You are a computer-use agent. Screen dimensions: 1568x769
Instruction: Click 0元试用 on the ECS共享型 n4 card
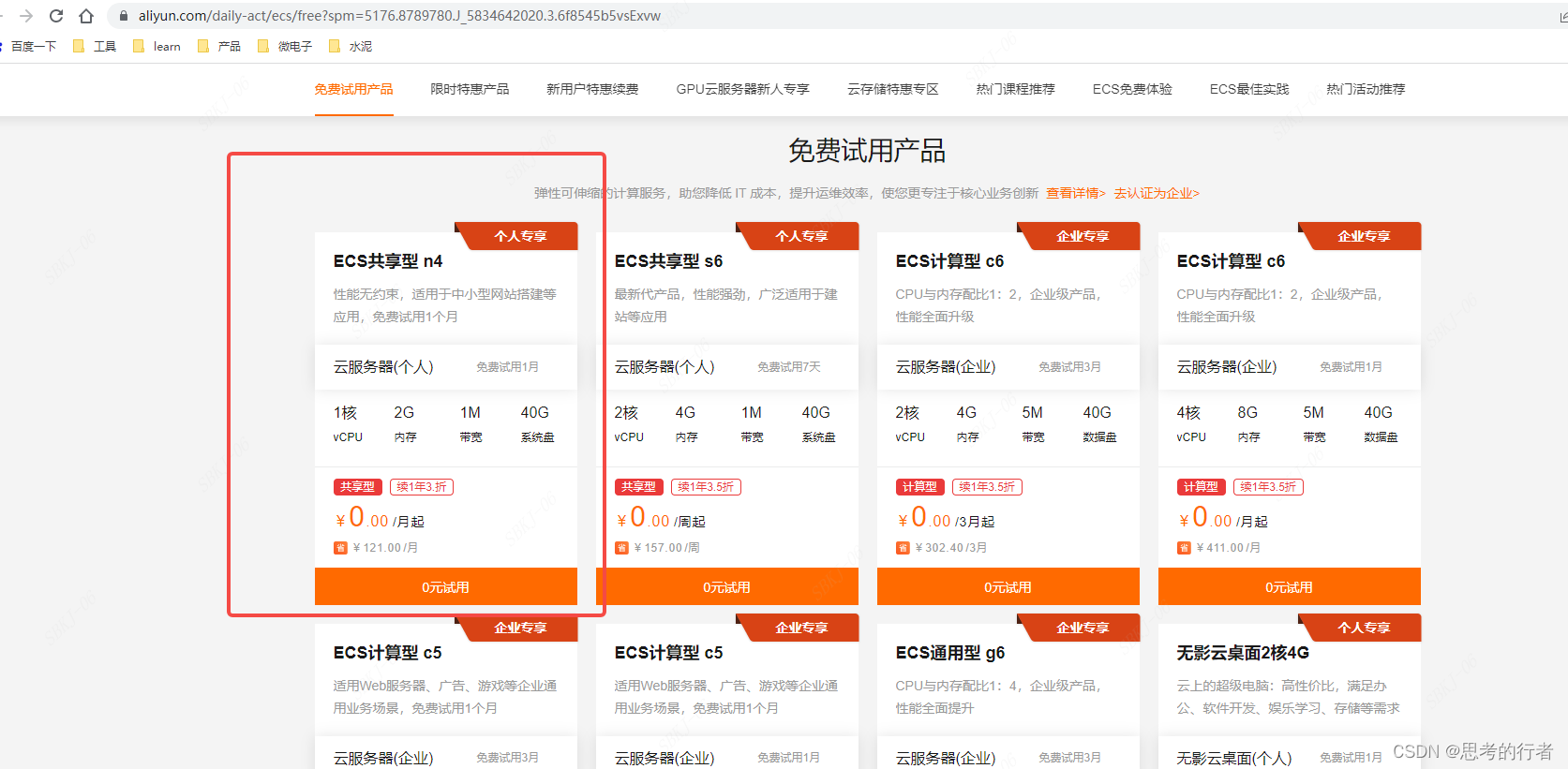click(x=446, y=586)
